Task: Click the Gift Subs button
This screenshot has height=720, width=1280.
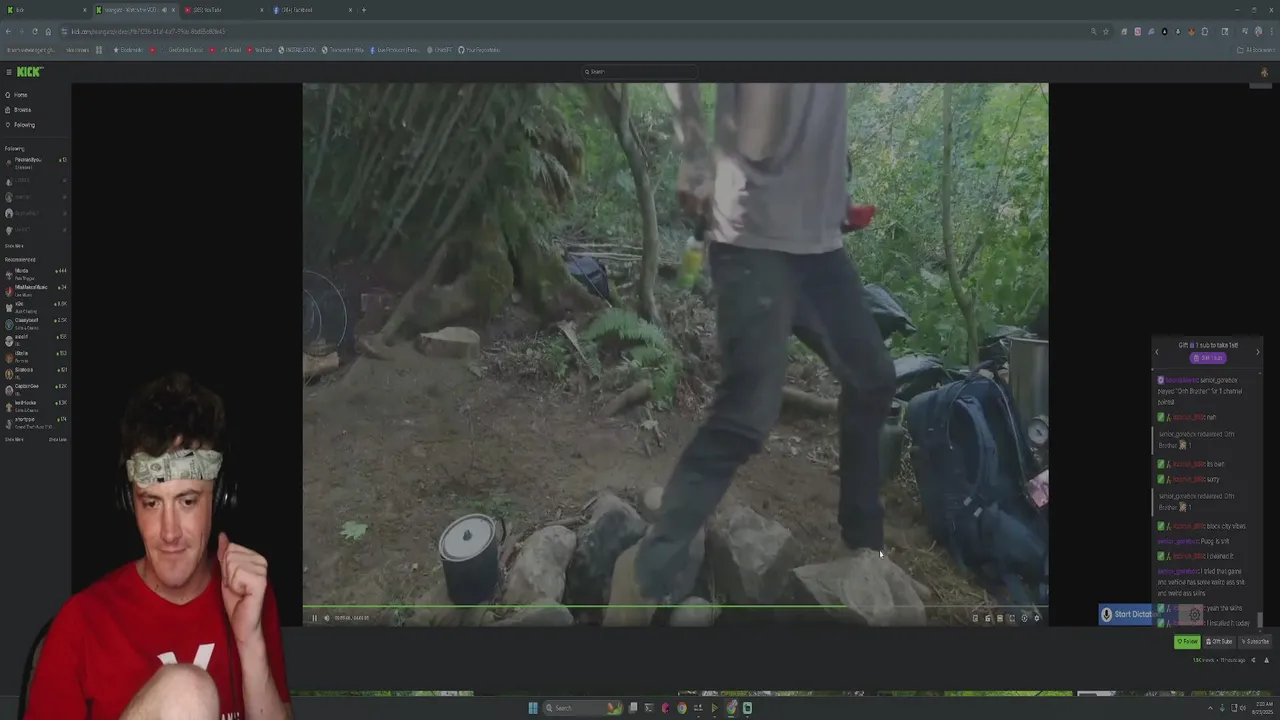Action: (x=1219, y=641)
